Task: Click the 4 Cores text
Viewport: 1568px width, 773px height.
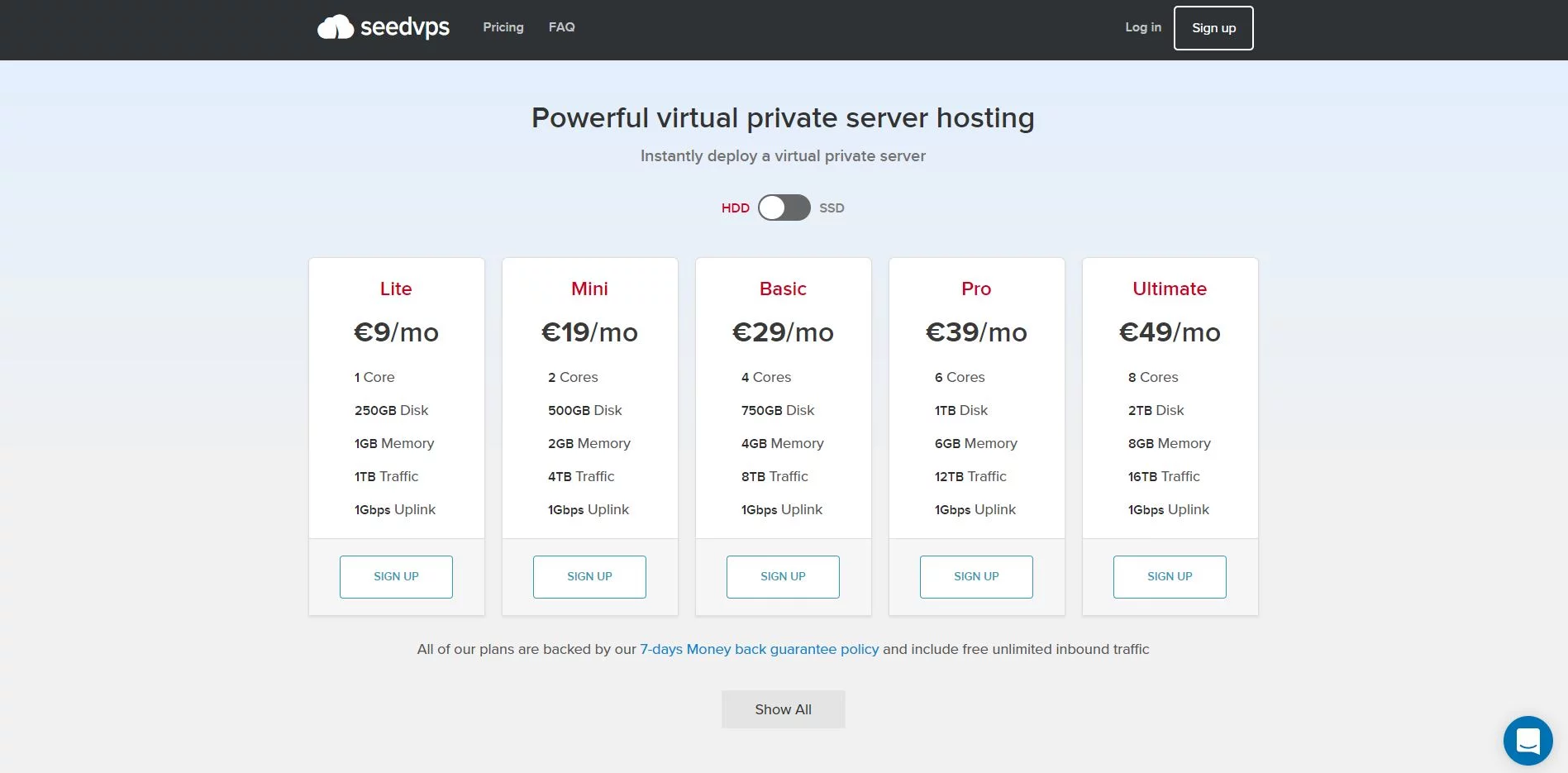Action: pos(766,377)
